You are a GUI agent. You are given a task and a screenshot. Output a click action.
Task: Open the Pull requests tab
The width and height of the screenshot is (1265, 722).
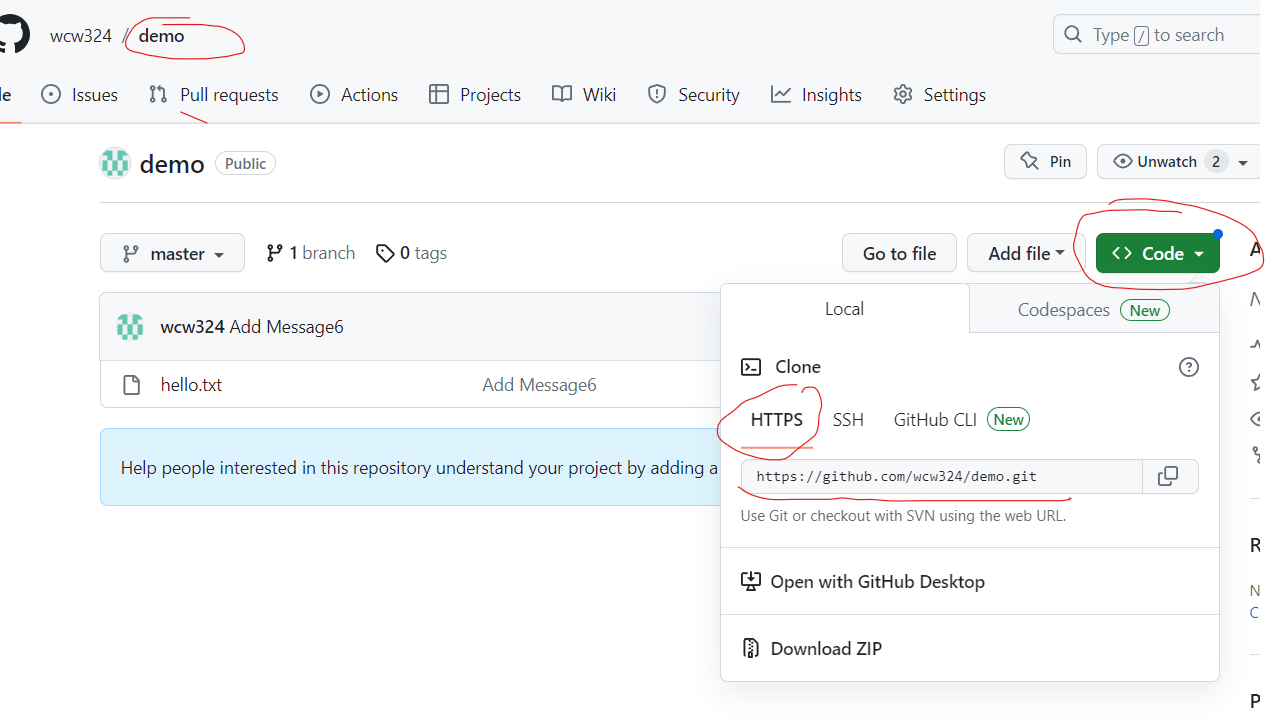pos(213,94)
